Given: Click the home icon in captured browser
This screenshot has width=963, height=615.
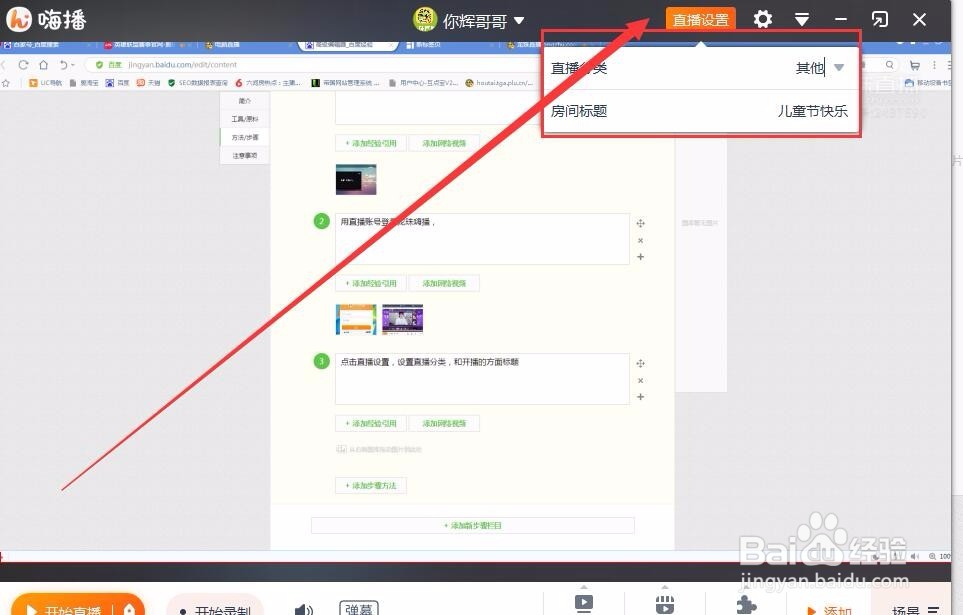Looking at the screenshot, I should tap(43, 65).
